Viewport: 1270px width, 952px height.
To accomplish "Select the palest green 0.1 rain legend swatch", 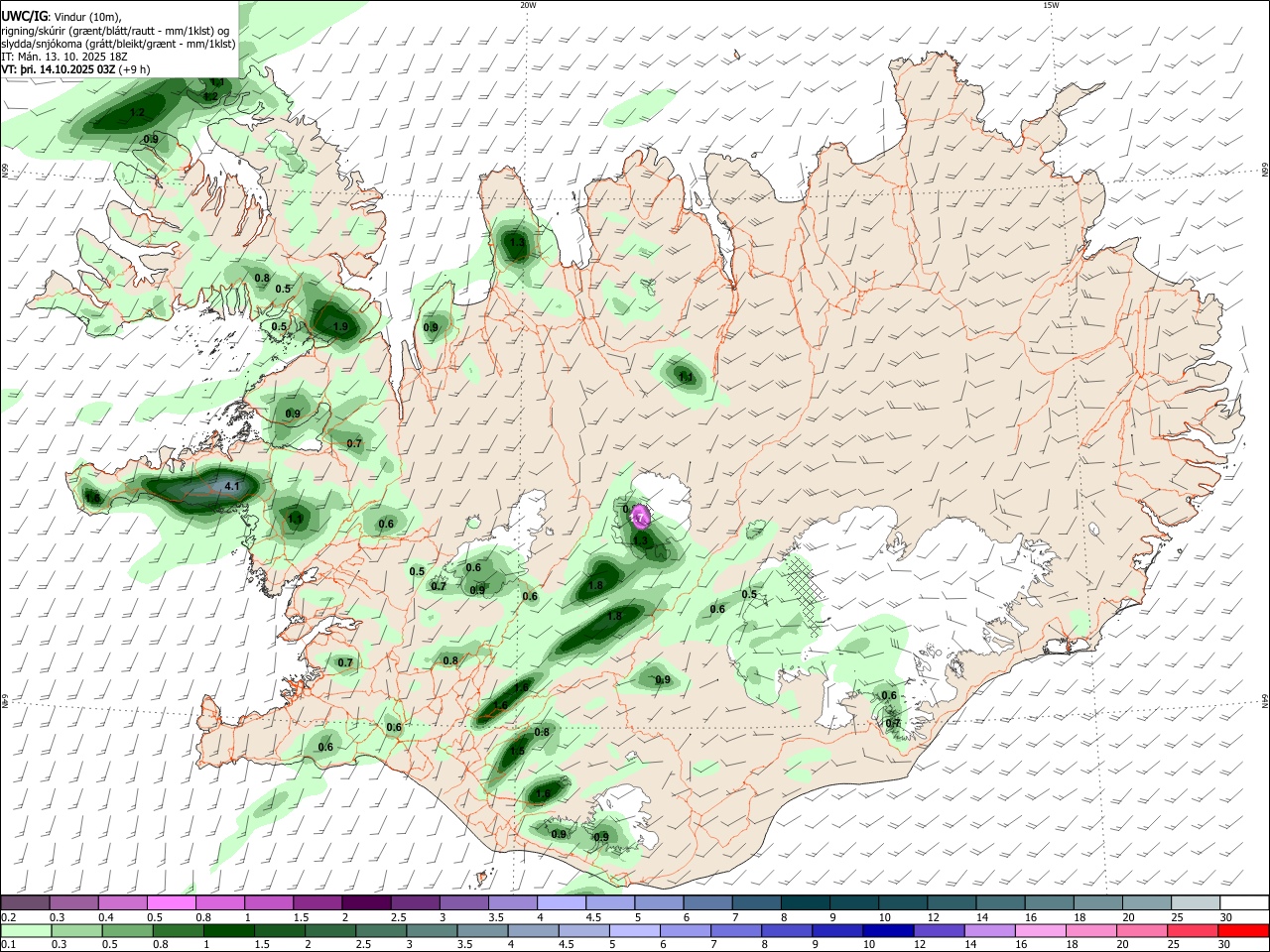I will point(25,930).
